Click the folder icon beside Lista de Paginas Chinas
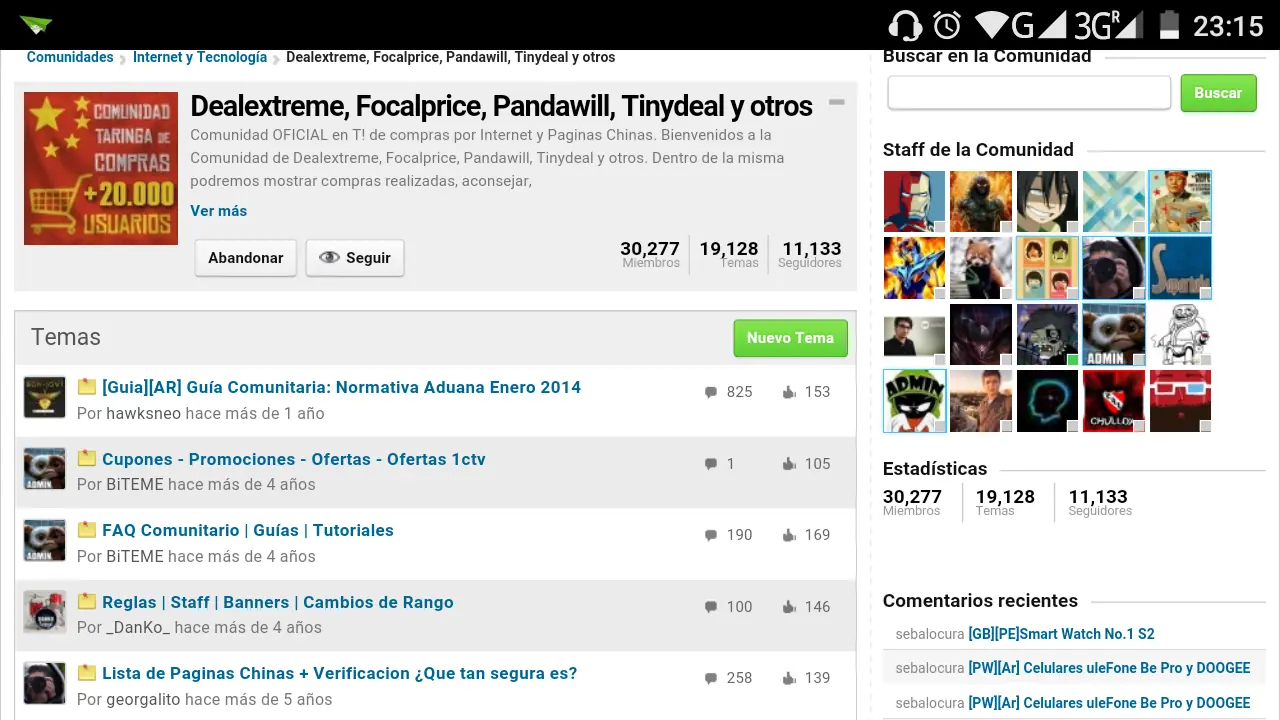1280x720 pixels. pyautogui.click(x=87, y=673)
